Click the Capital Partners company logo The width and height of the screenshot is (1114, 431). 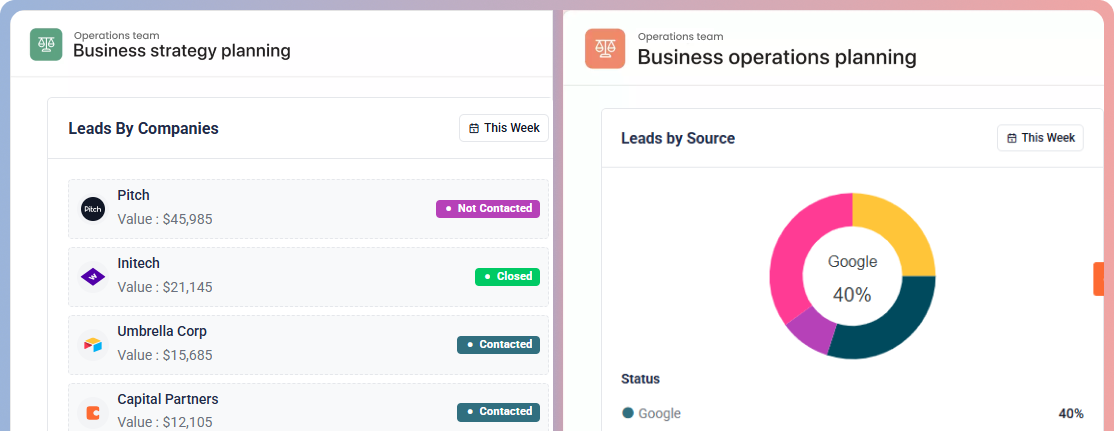tap(93, 412)
